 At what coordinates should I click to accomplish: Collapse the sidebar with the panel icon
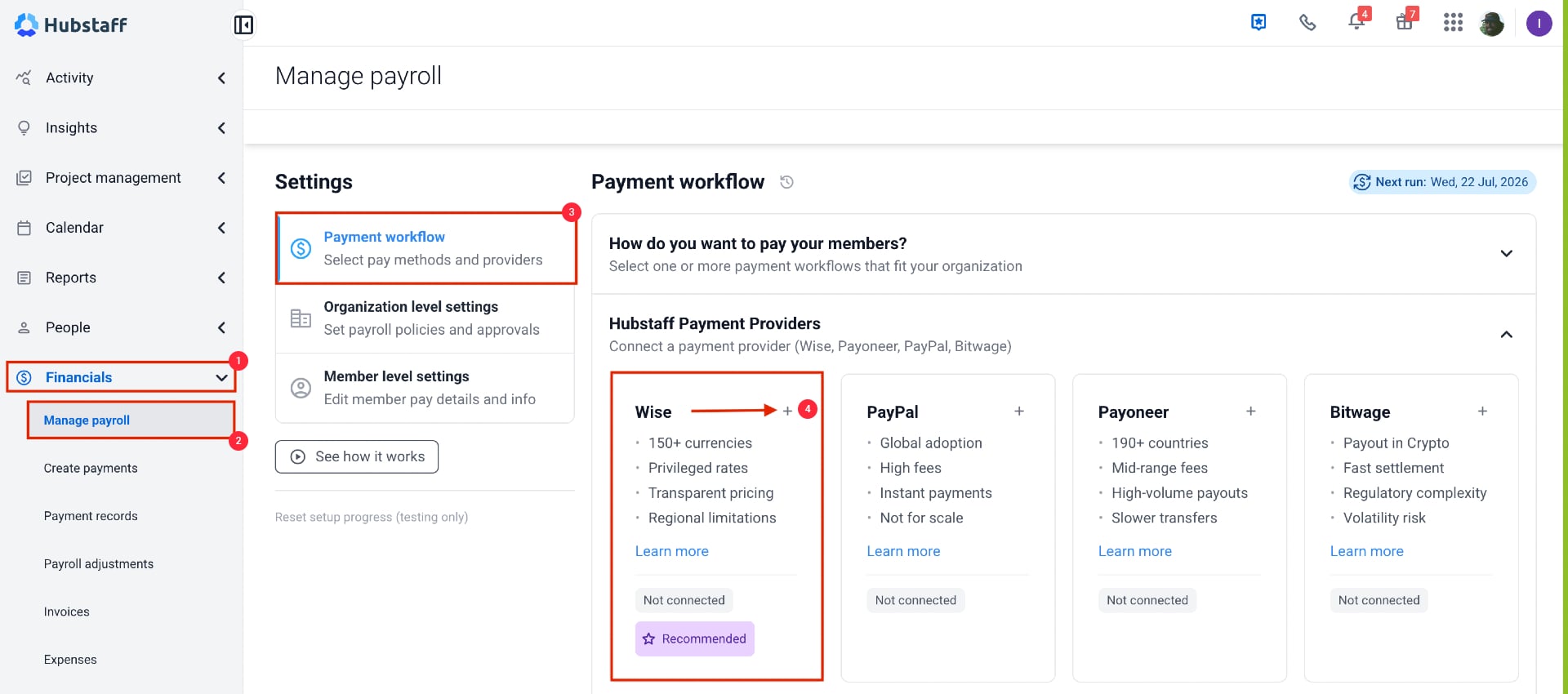[x=243, y=24]
